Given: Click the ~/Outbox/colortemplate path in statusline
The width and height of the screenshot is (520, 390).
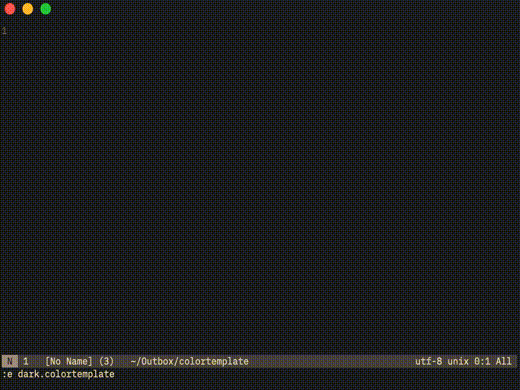Looking at the screenshot, I should click(189, 361).
